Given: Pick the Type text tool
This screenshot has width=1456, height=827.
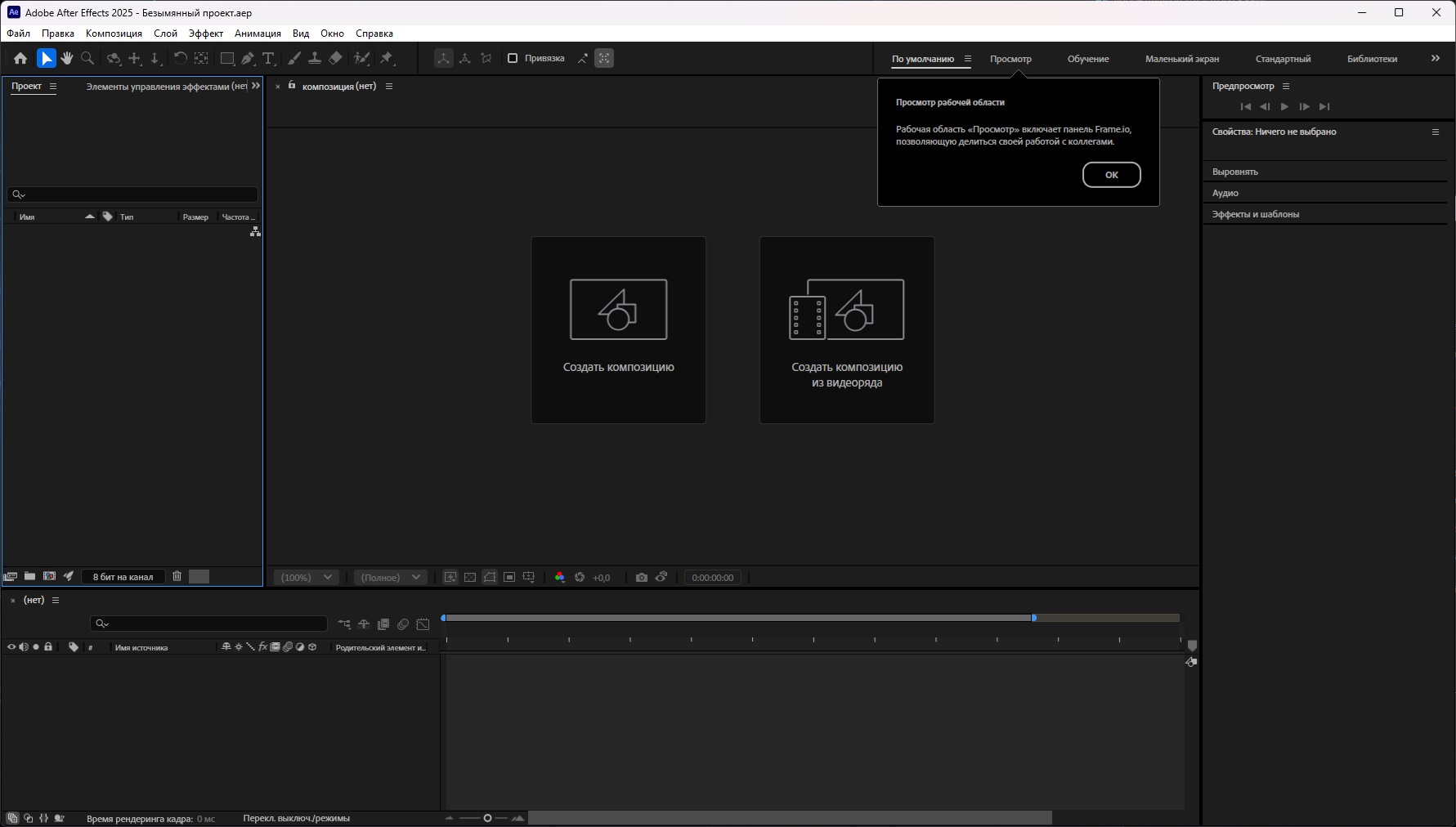Looking at the screenshot, I should point(268,58).
